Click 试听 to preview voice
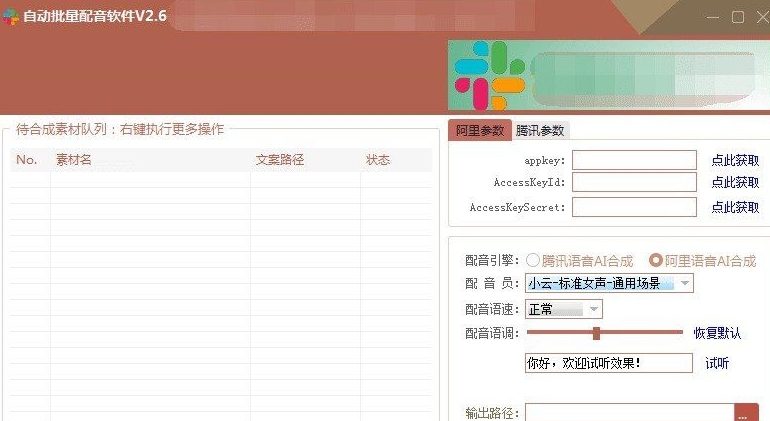Screen dimensions: 770x421 point(717,363)
